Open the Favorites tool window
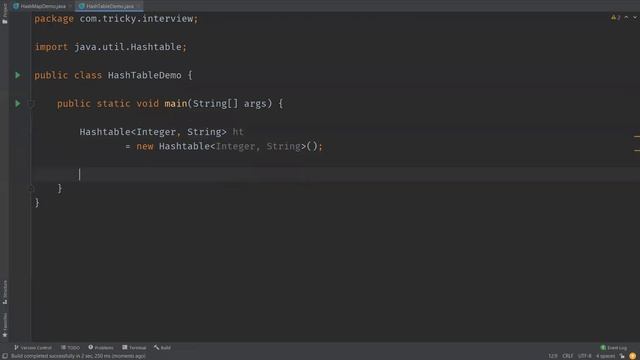The image size is (640, 360). tap(5, 325)
